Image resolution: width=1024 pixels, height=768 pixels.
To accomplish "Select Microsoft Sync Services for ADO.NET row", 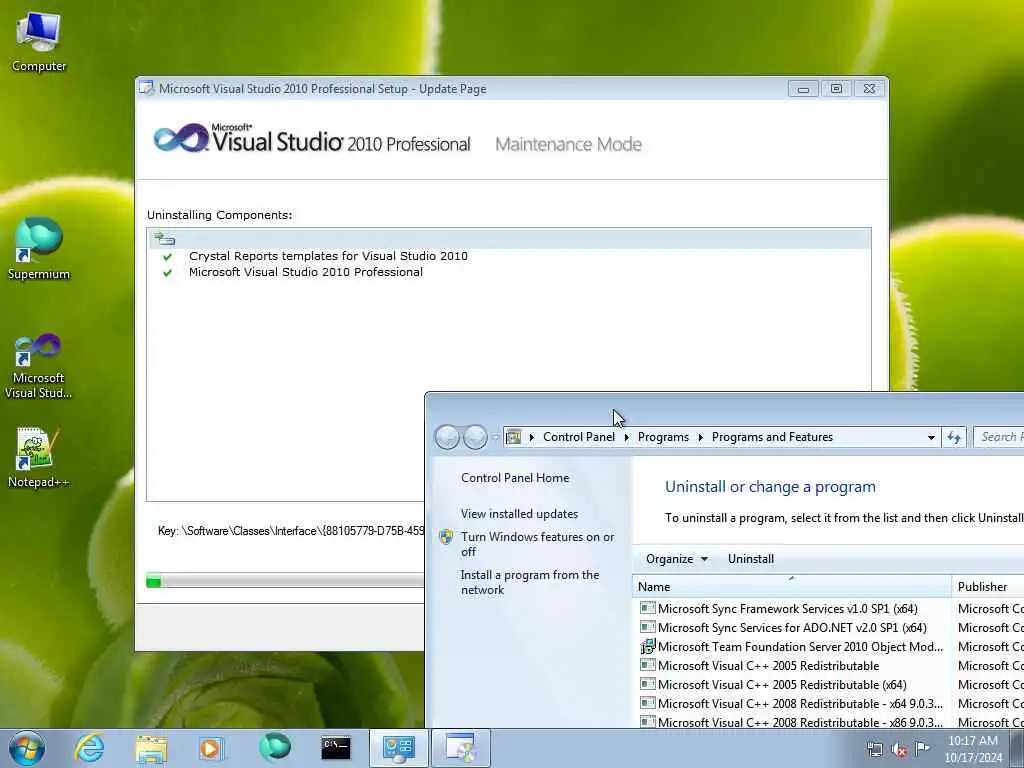I will point(792,628).
